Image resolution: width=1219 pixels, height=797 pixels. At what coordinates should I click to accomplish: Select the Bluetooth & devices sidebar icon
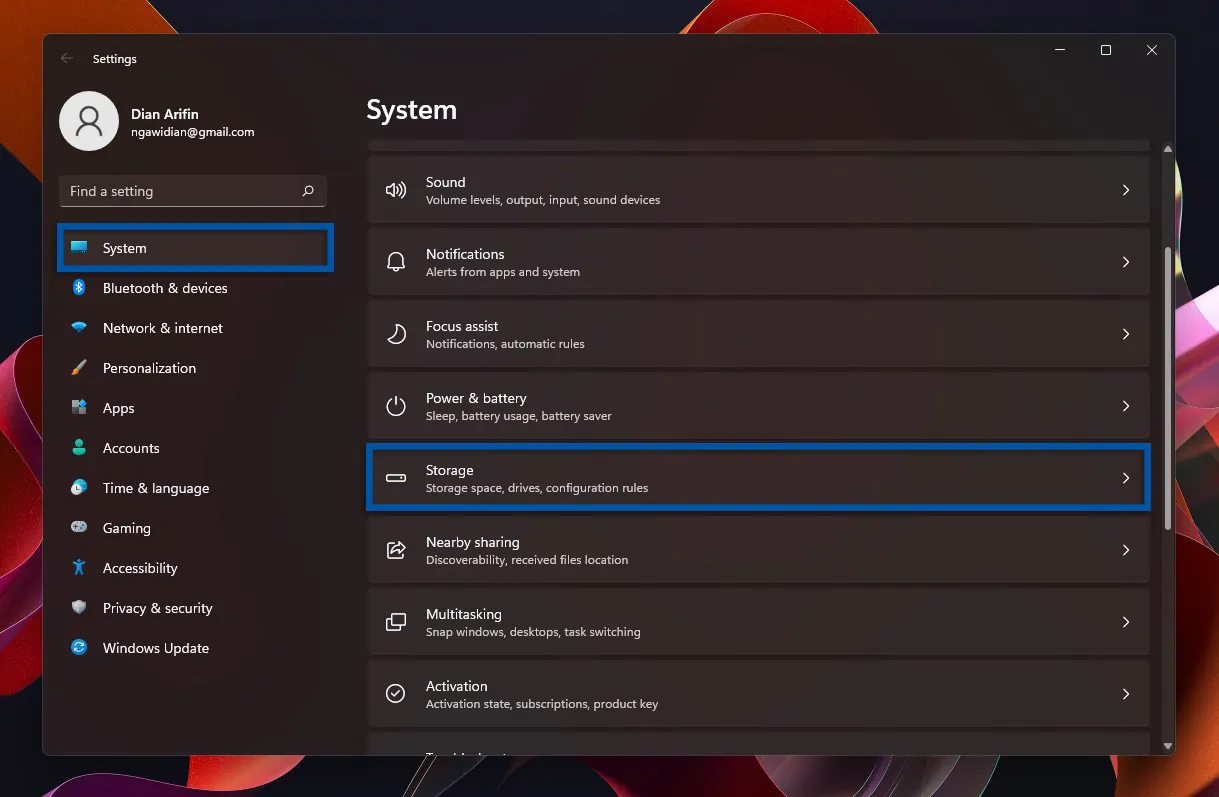click(78, 288)
